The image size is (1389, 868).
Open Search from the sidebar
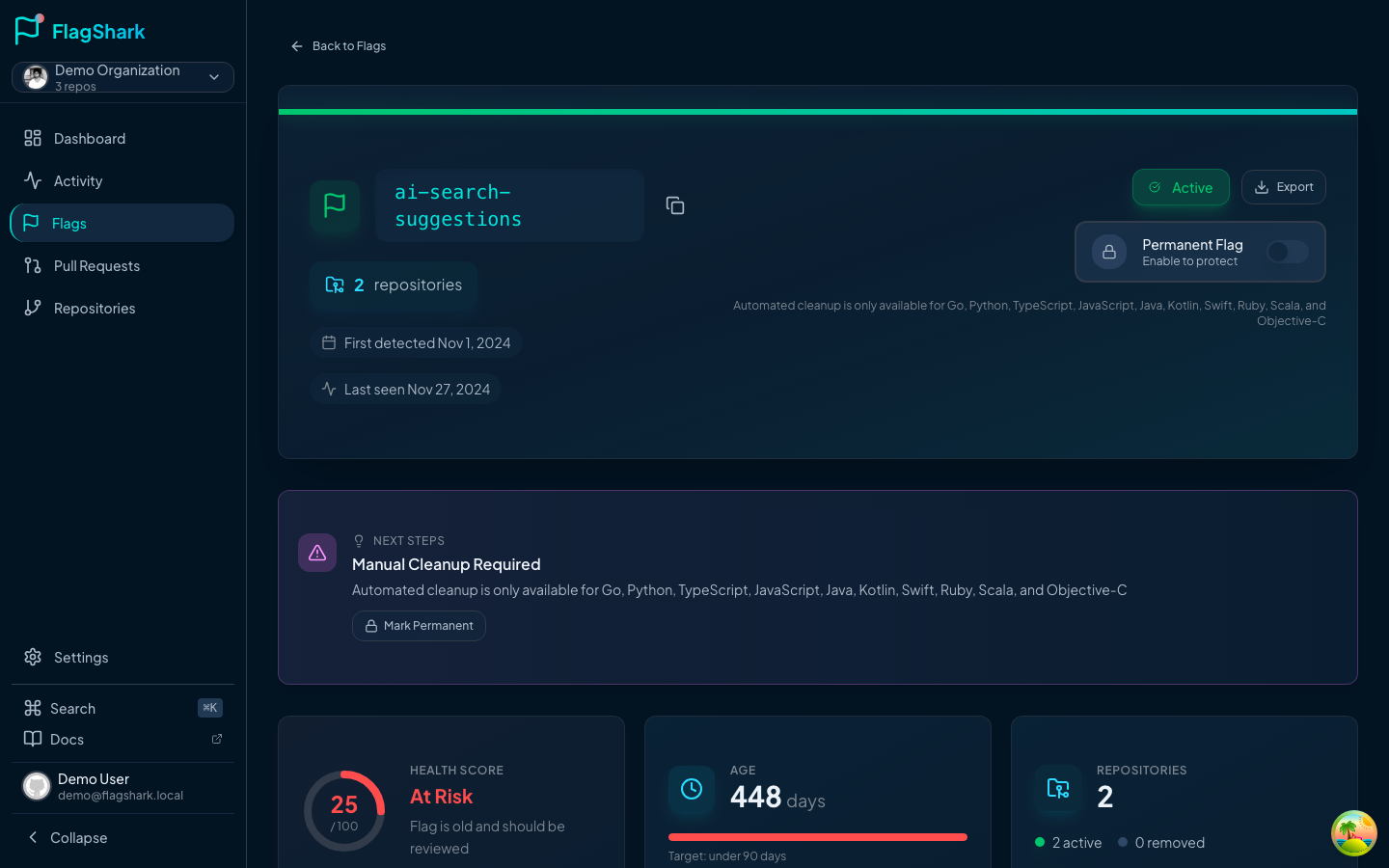coord(73,709)
